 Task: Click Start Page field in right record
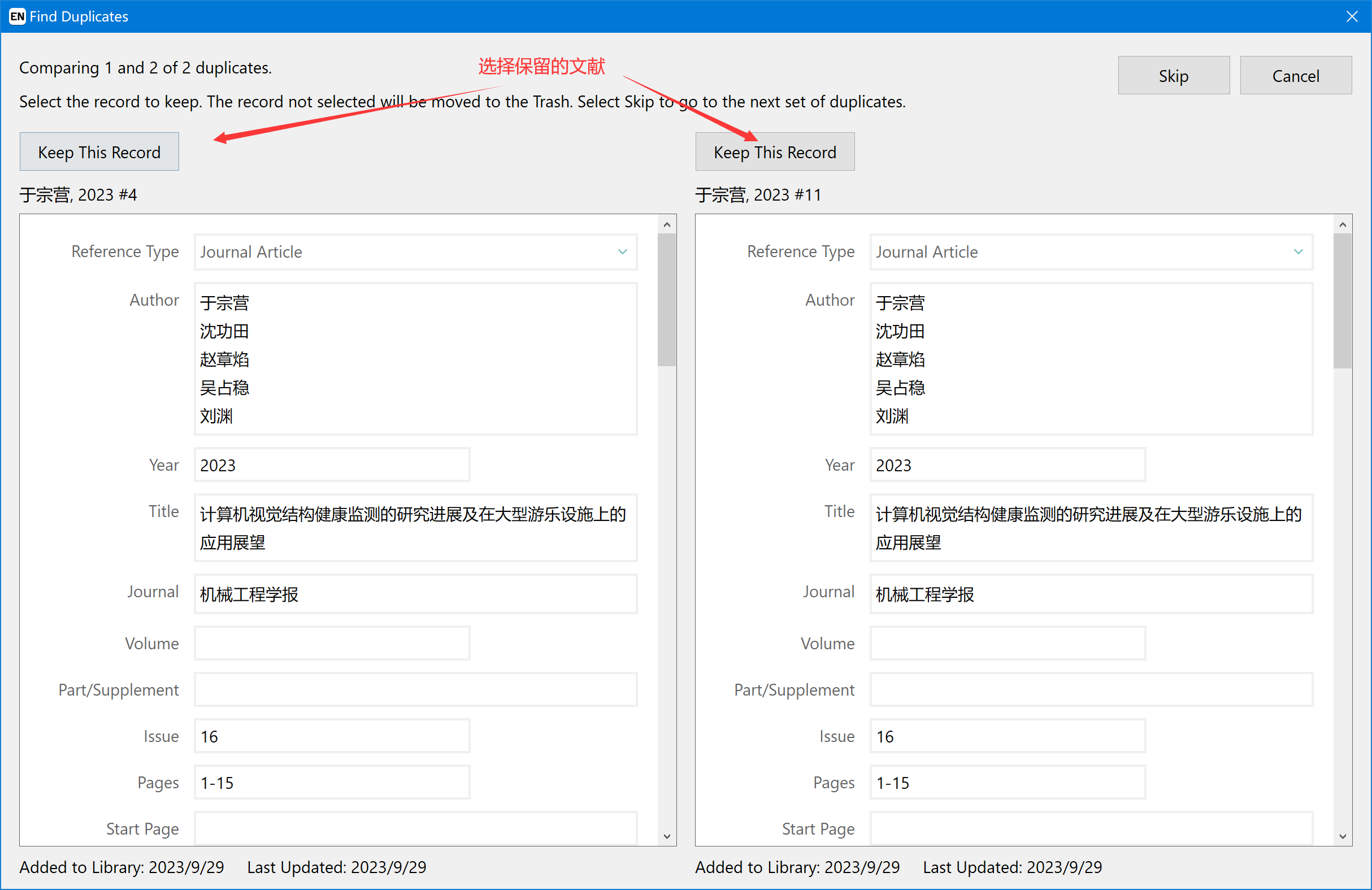coord(1091,828)
